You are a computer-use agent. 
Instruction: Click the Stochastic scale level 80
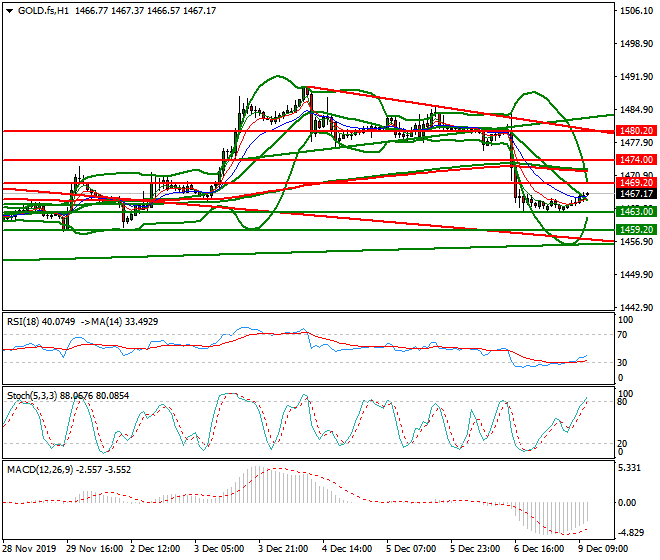pos(622,402)
